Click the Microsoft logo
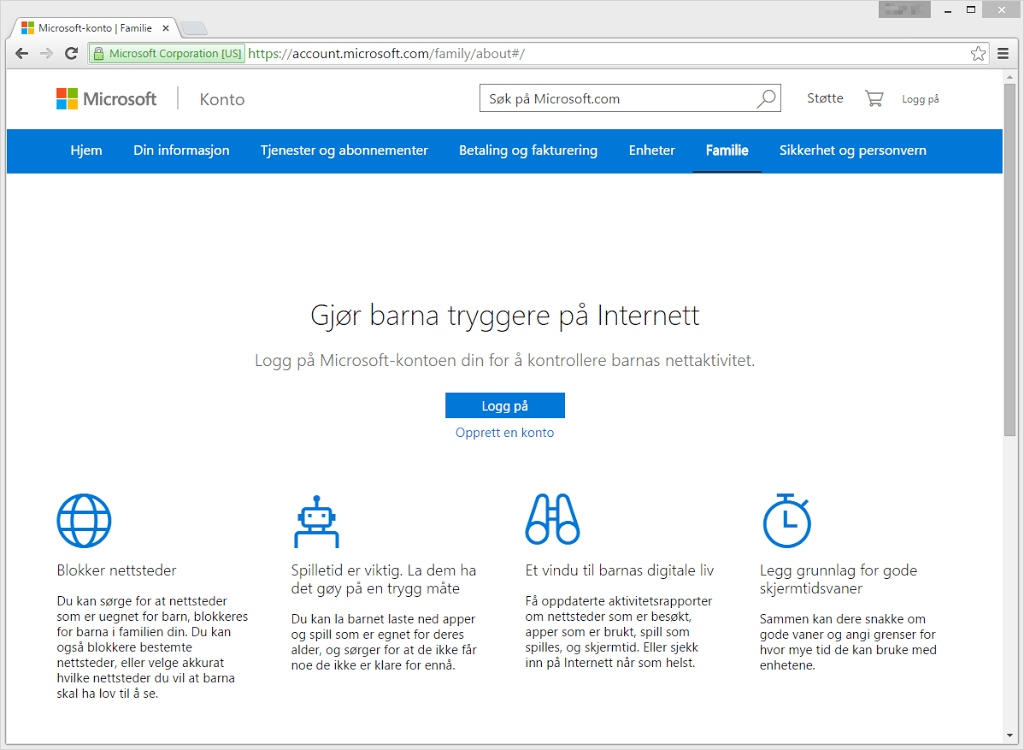1024x750 pixels. (x=106, y=99)
